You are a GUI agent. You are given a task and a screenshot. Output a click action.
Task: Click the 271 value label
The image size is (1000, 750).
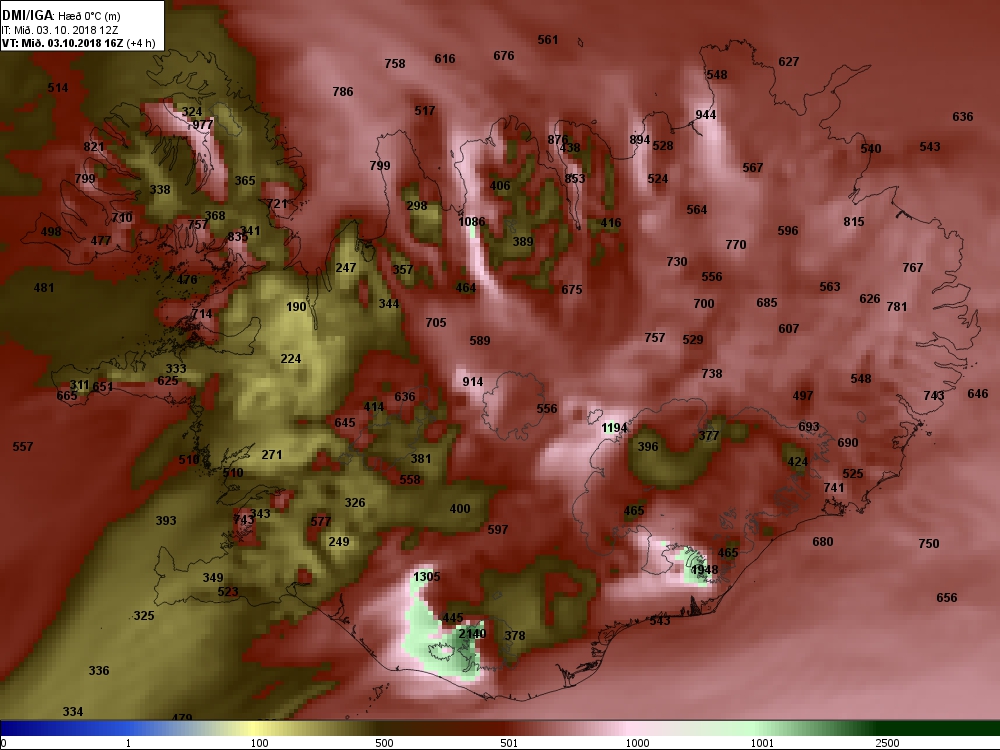click(272, 455)
